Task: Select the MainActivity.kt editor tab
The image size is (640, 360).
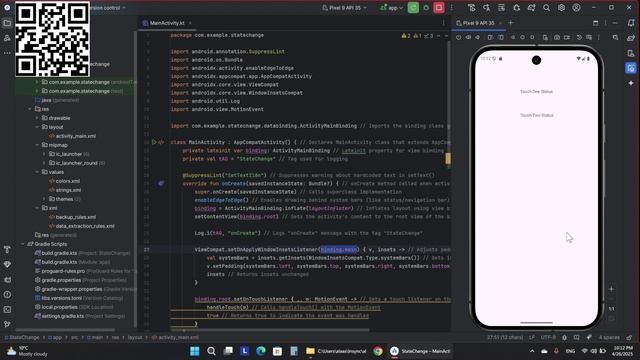Action: [x=167, y=23]
